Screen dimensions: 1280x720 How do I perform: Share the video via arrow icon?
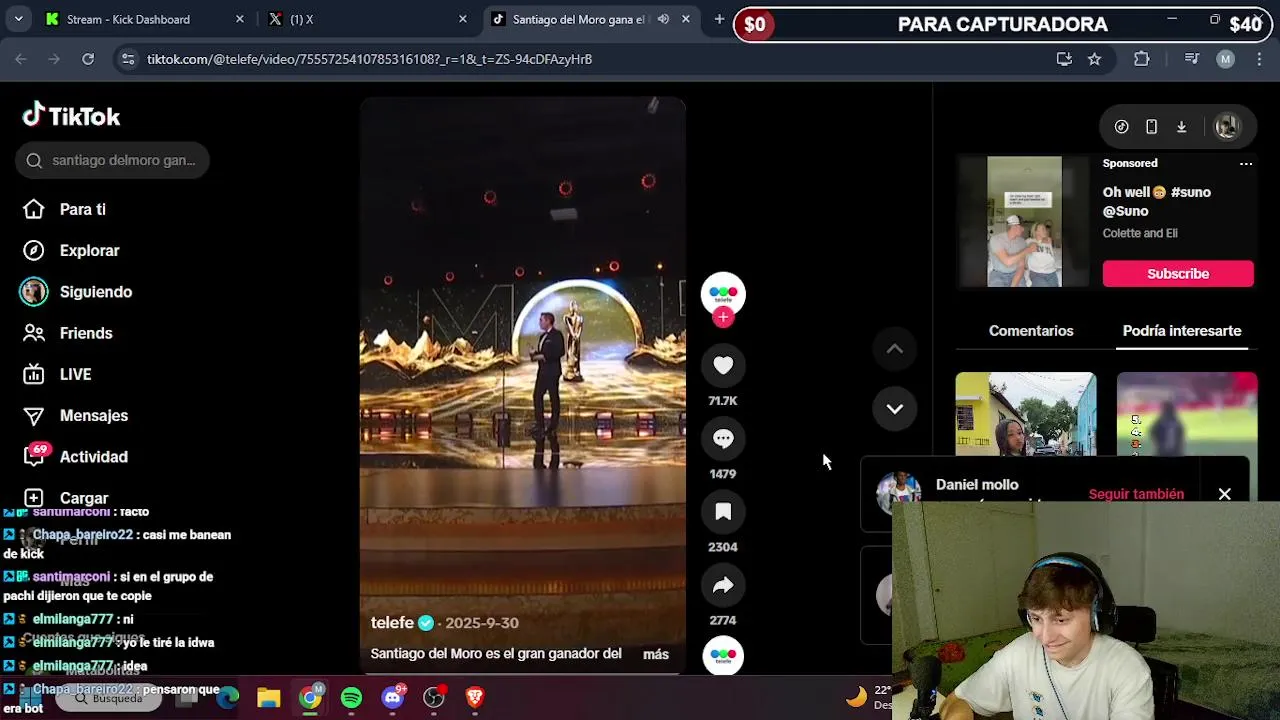coord(723,585)
